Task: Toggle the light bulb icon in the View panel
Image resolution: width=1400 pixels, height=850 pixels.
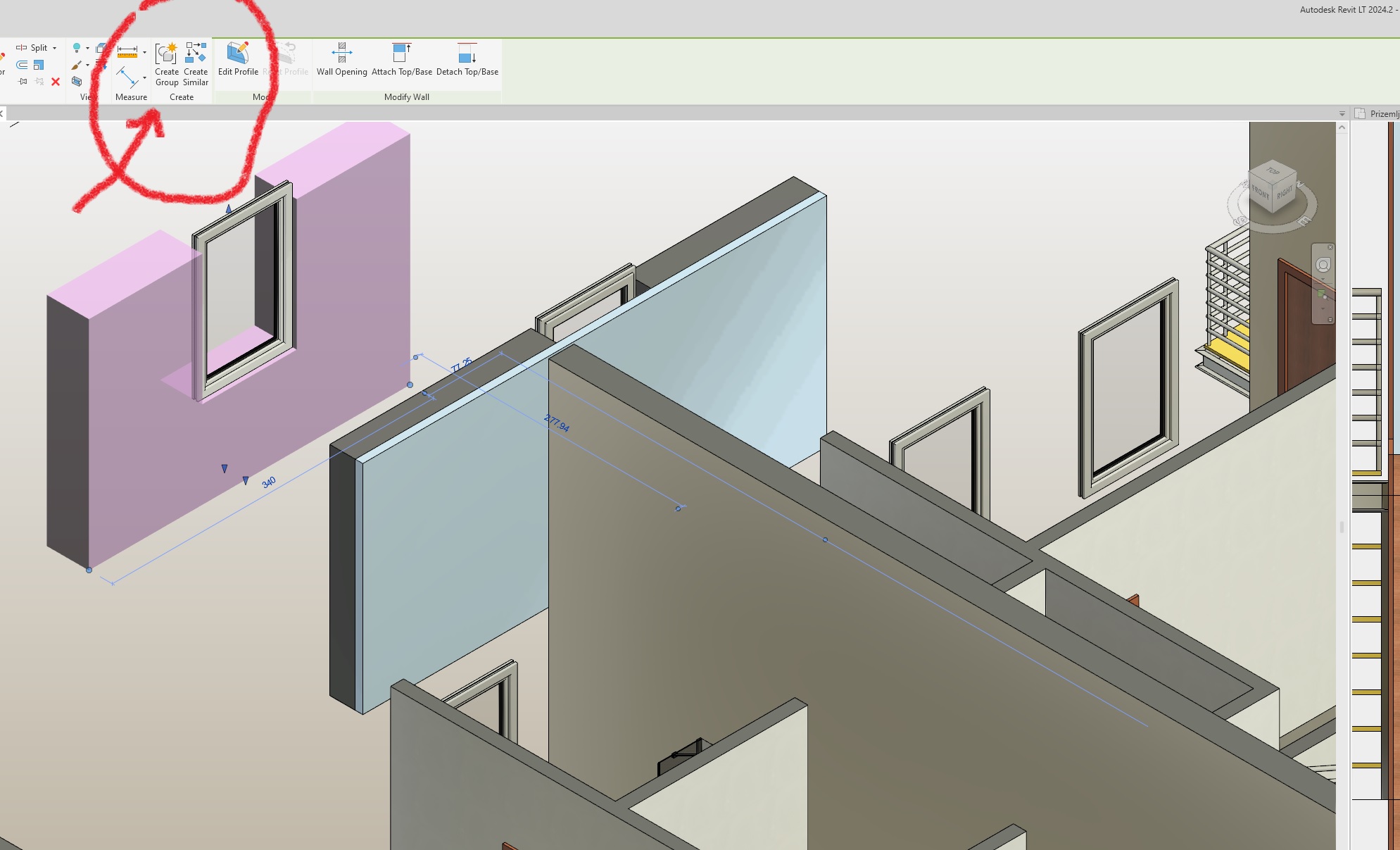Action: 76,46
